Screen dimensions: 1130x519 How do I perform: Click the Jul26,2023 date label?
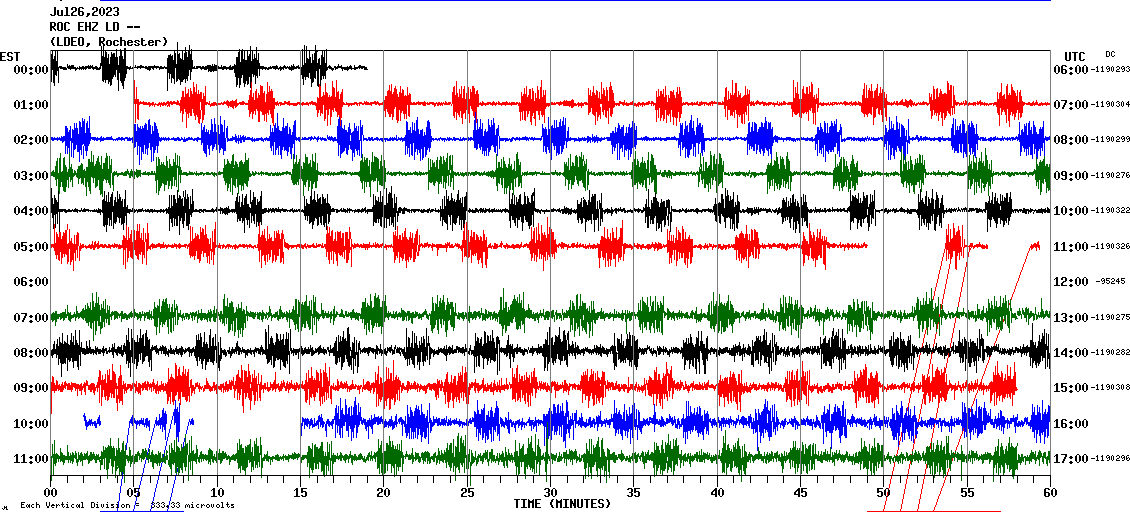[x=84, y=12]
